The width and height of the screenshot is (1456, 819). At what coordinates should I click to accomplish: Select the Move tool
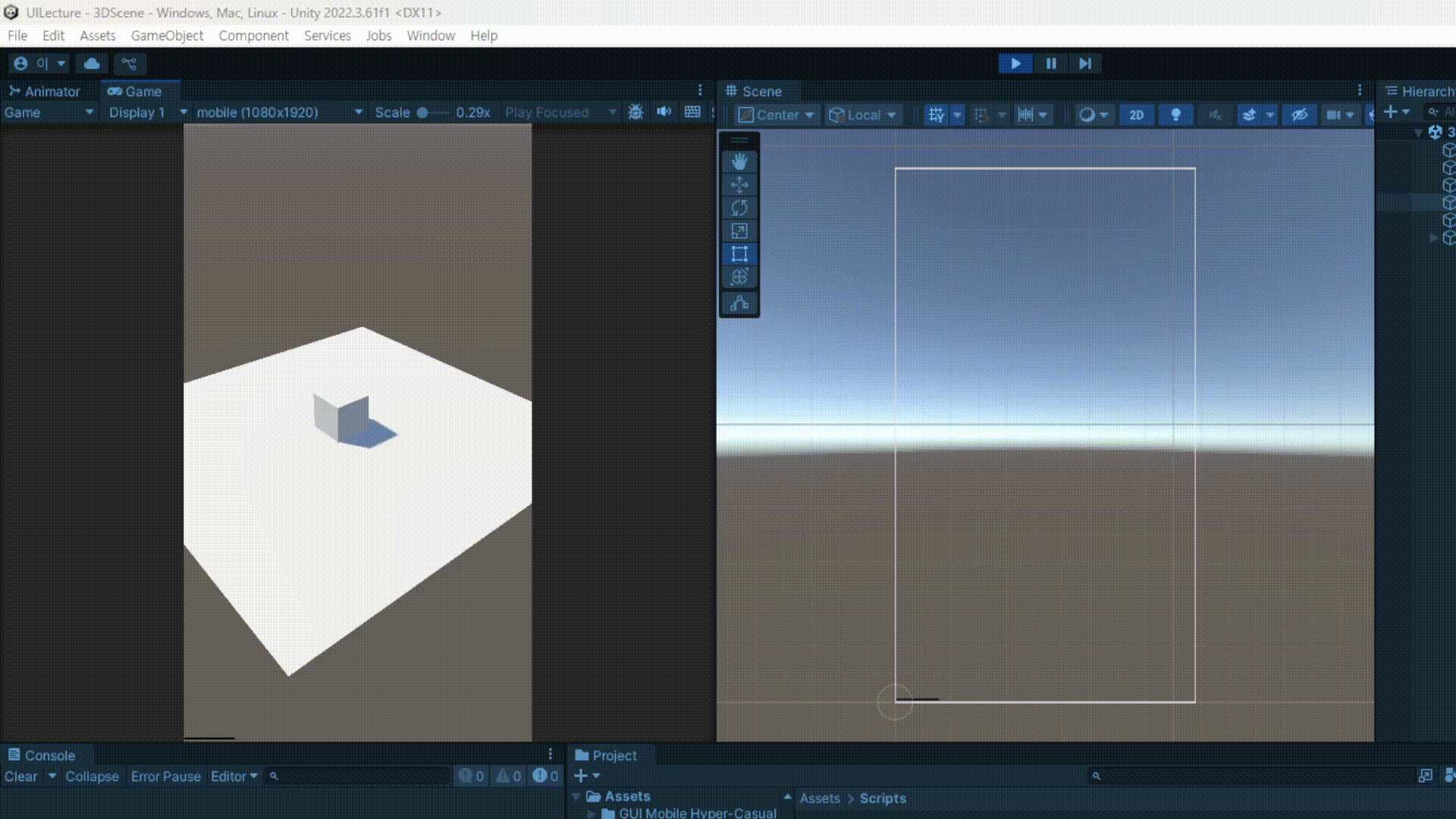(x=739, y=185)
